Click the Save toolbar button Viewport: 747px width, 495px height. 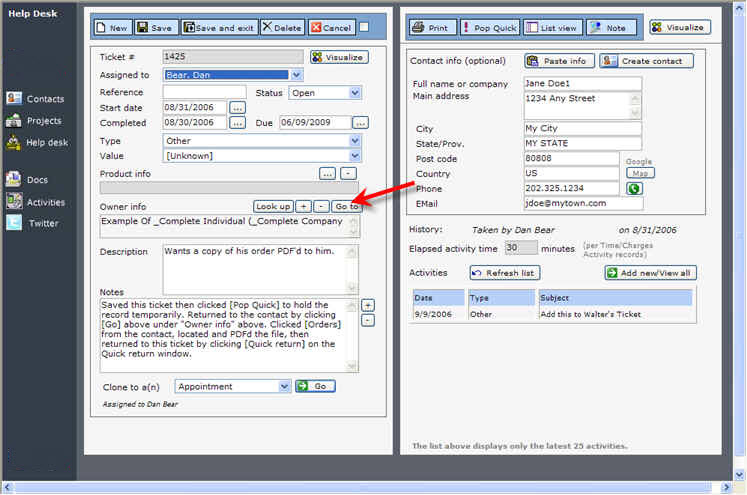(x=155, y=28)
